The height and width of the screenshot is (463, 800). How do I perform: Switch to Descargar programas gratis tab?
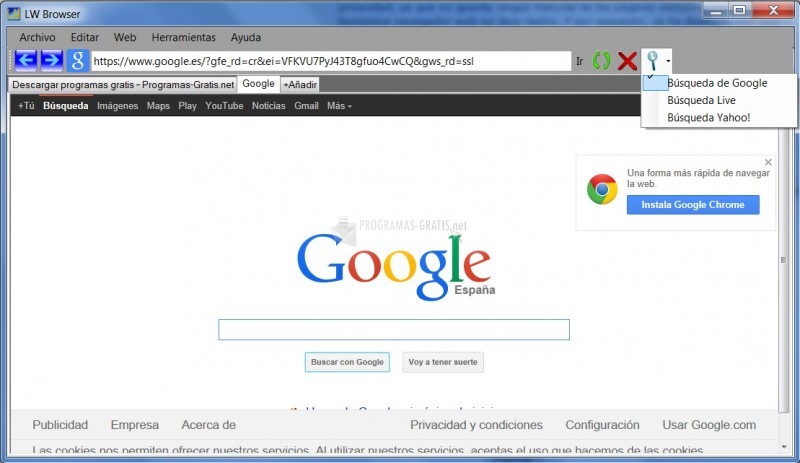tap(123, 84)
